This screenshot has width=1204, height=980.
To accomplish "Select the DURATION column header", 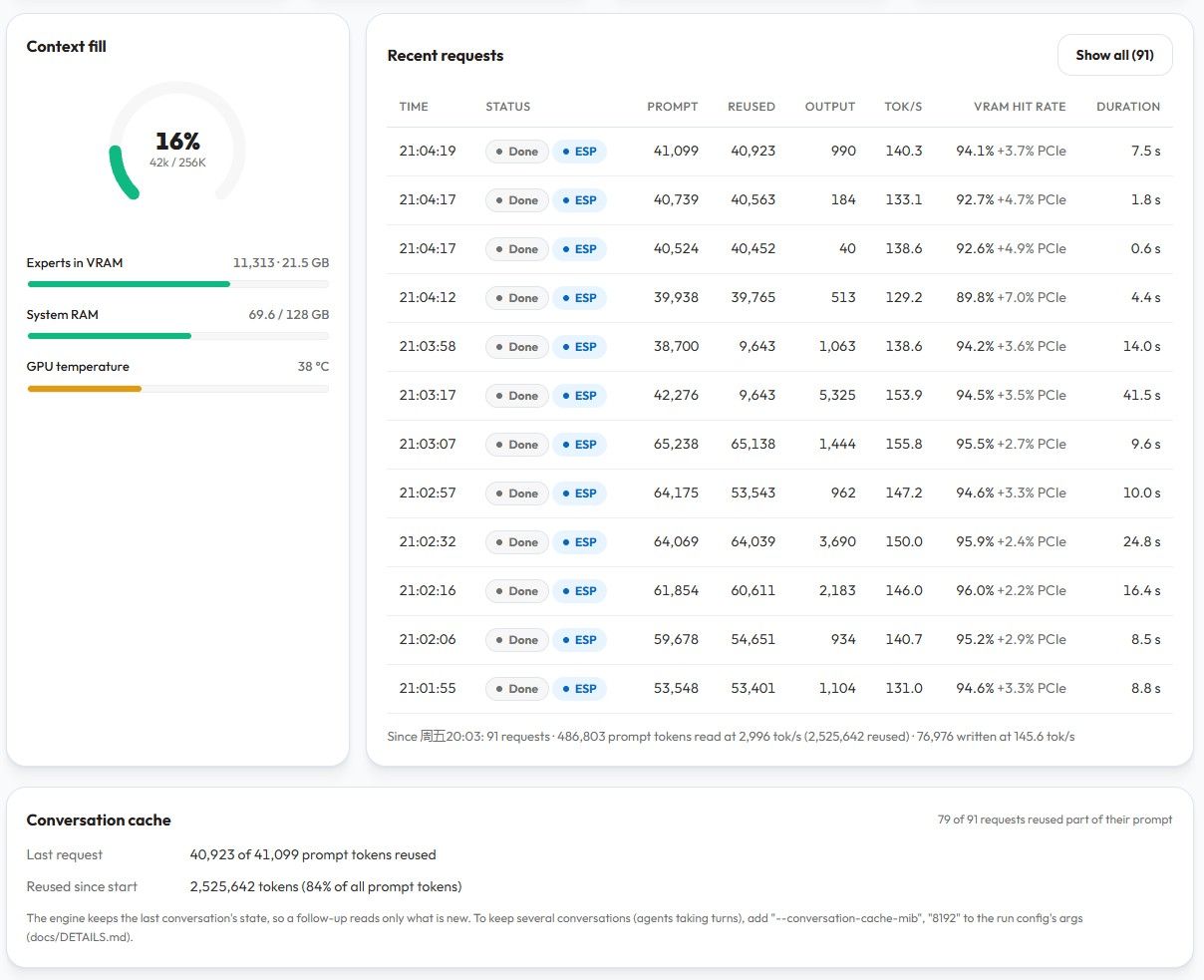I will pyautogui.click(x=1128, y=107).
